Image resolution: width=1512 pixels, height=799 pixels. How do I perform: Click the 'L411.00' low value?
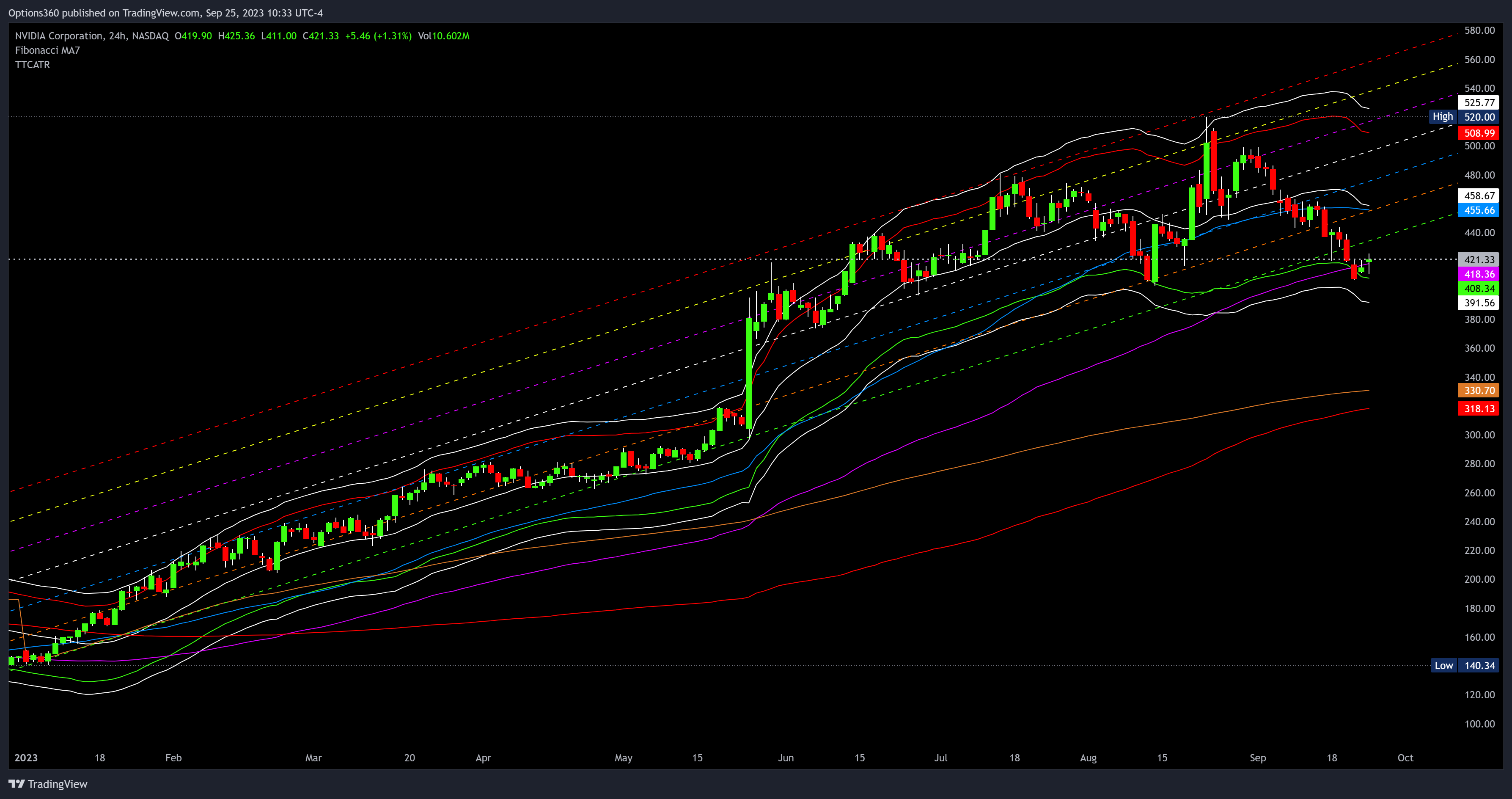(279, 36)
